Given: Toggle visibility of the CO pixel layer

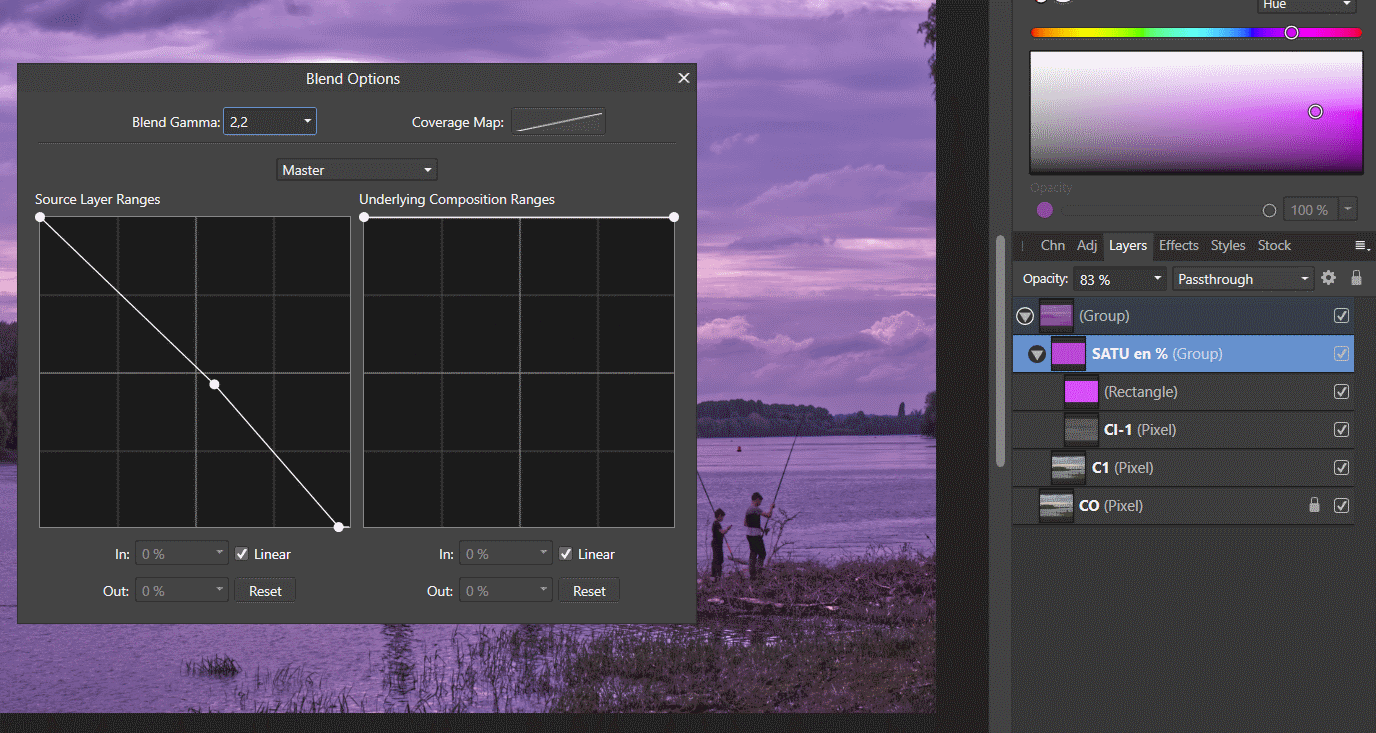Looking at the screenshot, I should (1342, 506).
